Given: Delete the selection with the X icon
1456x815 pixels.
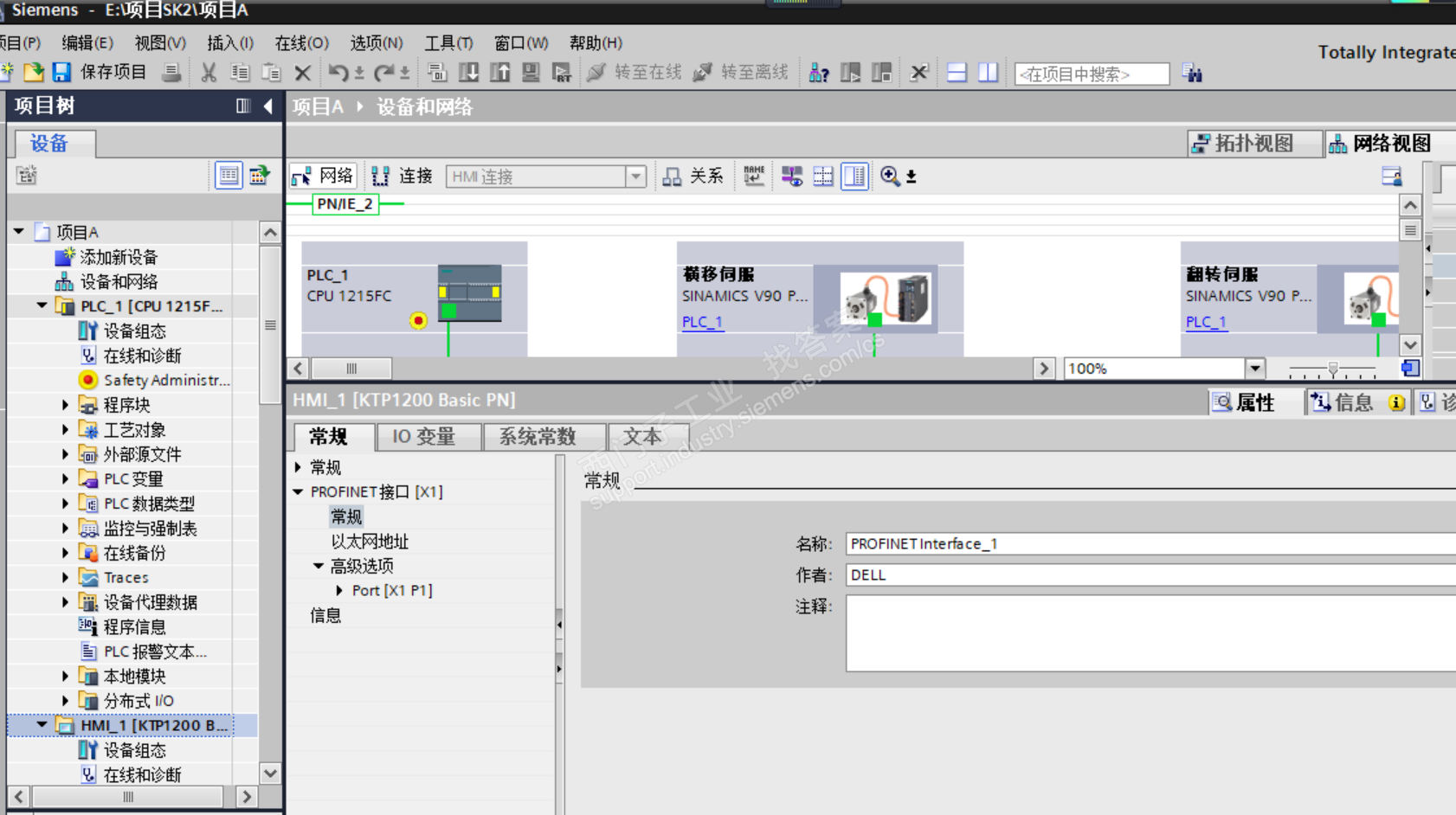Looking at the screenshot, I should pyautogui.click(x=302, y=73).
